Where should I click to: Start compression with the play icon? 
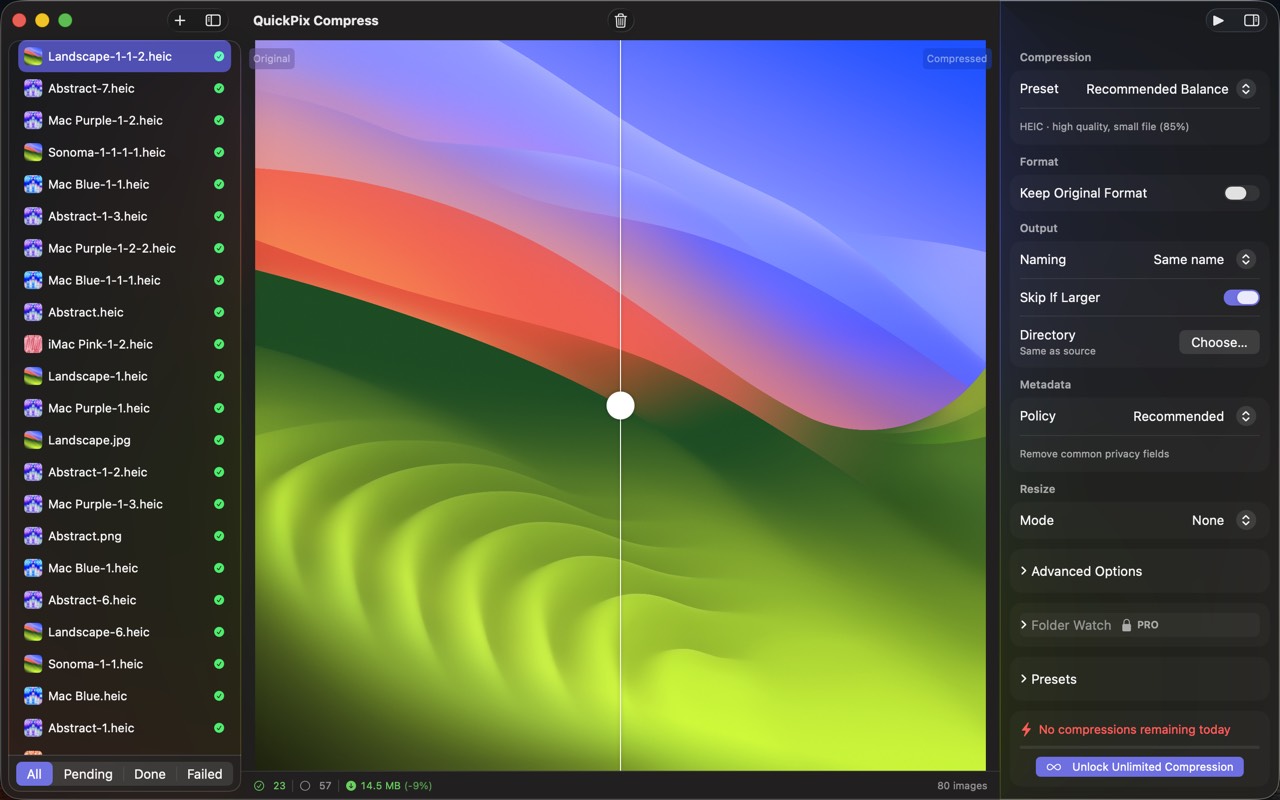click(1218, 20)
